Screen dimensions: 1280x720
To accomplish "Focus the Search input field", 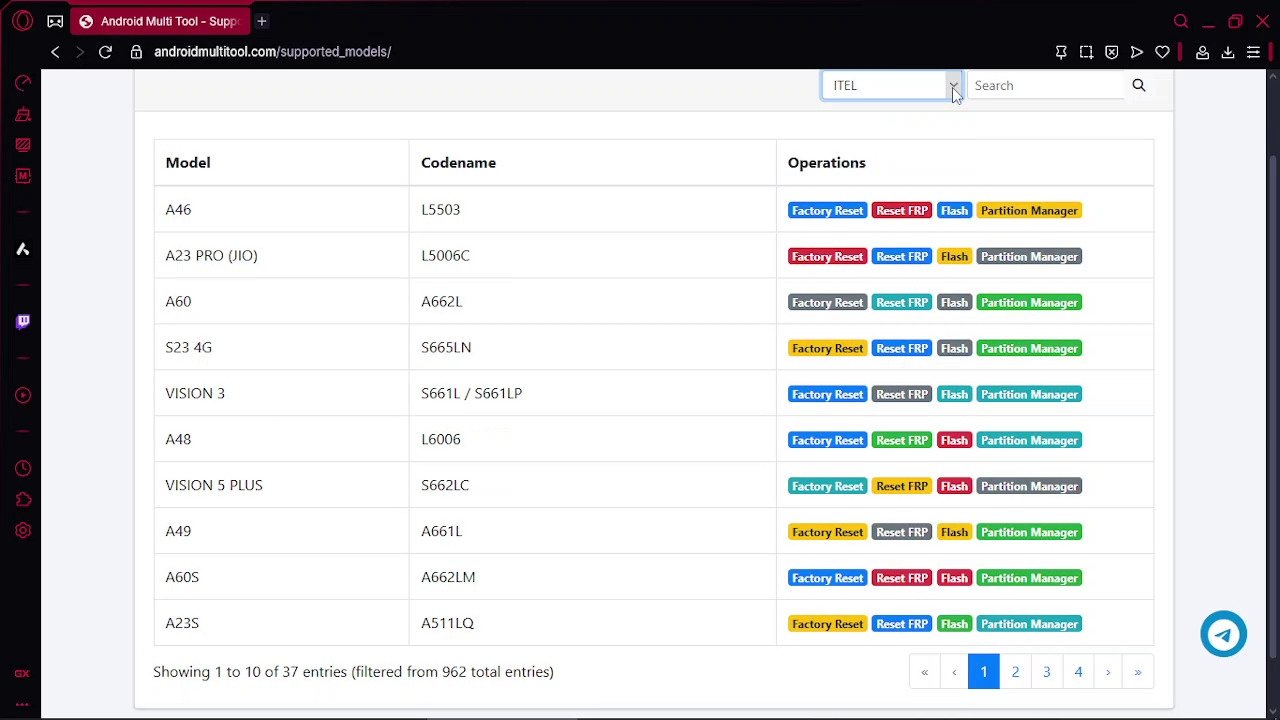I will coord(1047,85).
